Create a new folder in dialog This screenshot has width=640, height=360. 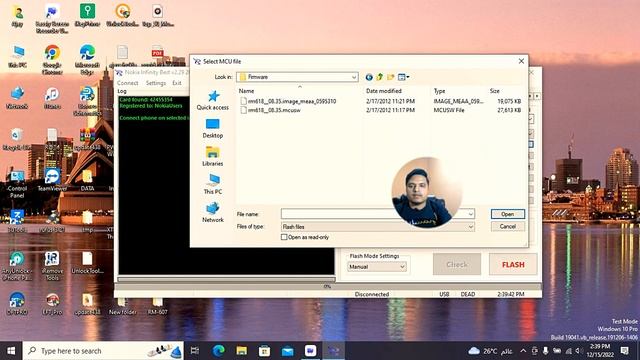391,77
